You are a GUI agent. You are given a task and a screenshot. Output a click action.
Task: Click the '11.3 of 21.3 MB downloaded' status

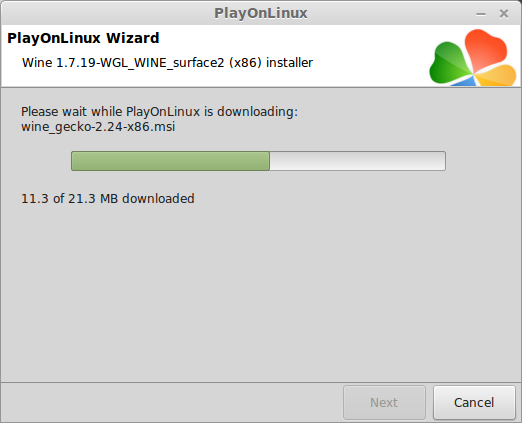pos(108,199)
